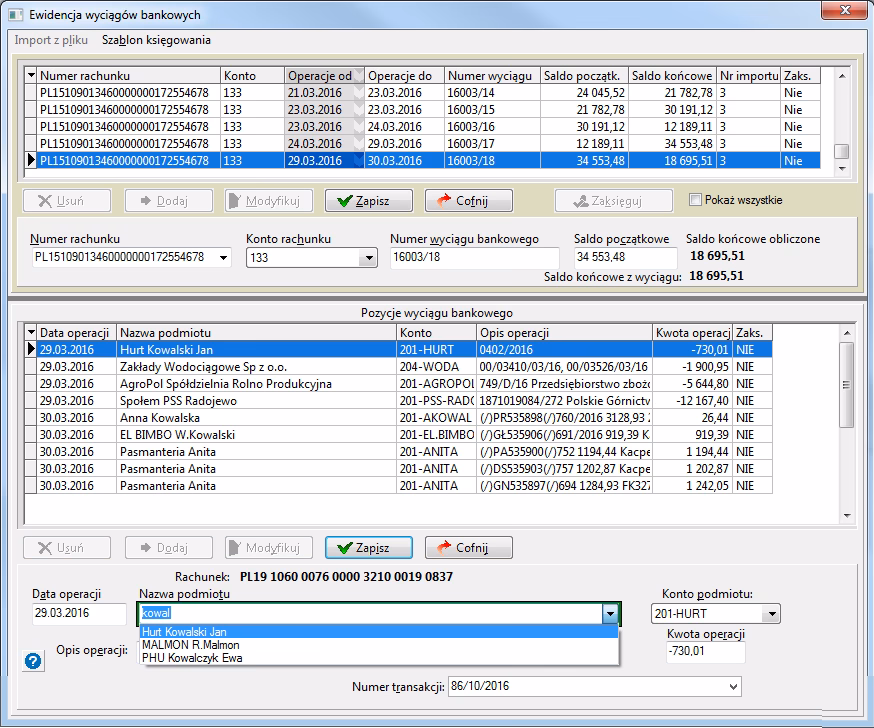Click the row selector icon in the positions grid header
This screenshot has height=728, width=874.
(x=31, y=333)
